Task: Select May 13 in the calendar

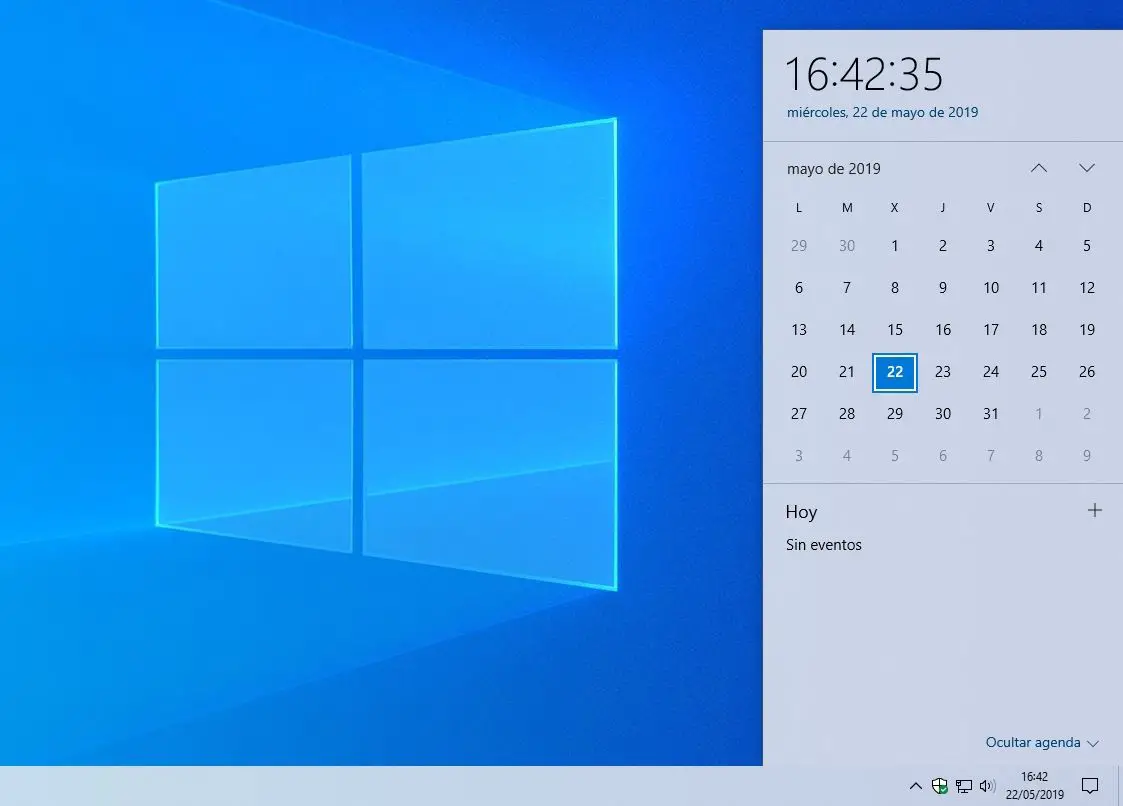Action: (x=799, y=330)
